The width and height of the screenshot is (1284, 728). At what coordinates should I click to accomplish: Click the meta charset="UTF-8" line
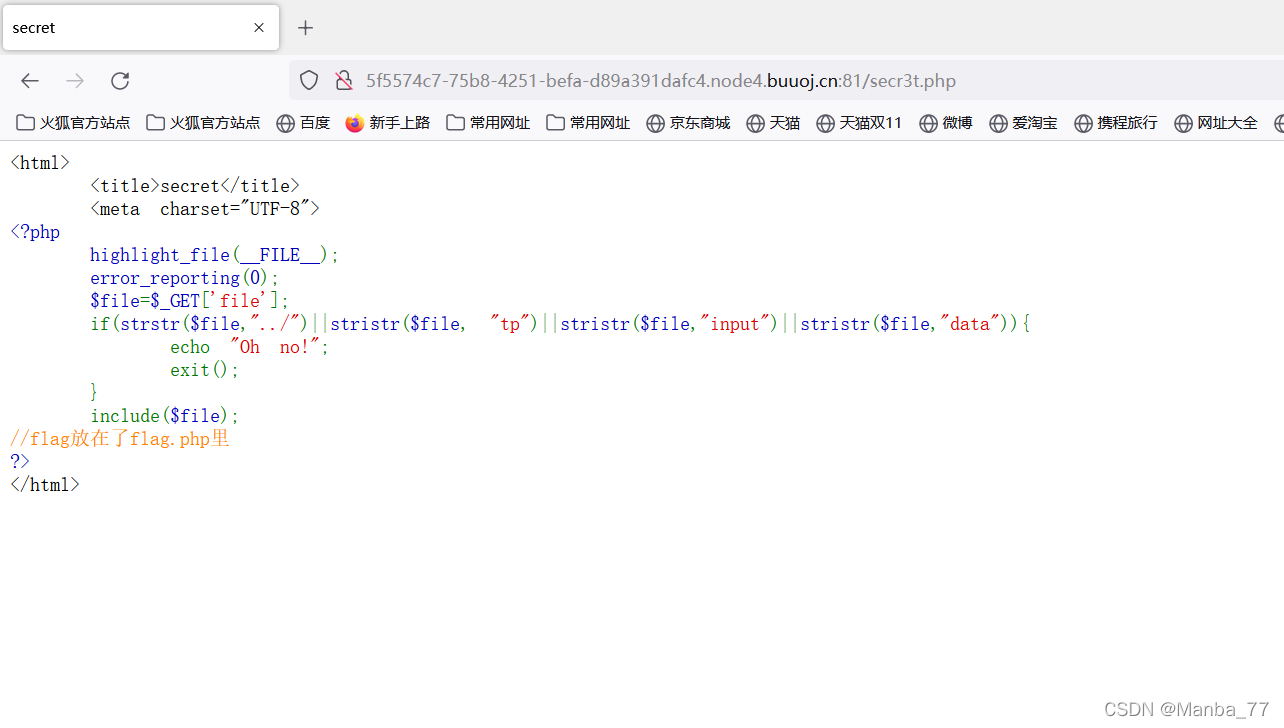pos(205,209)
